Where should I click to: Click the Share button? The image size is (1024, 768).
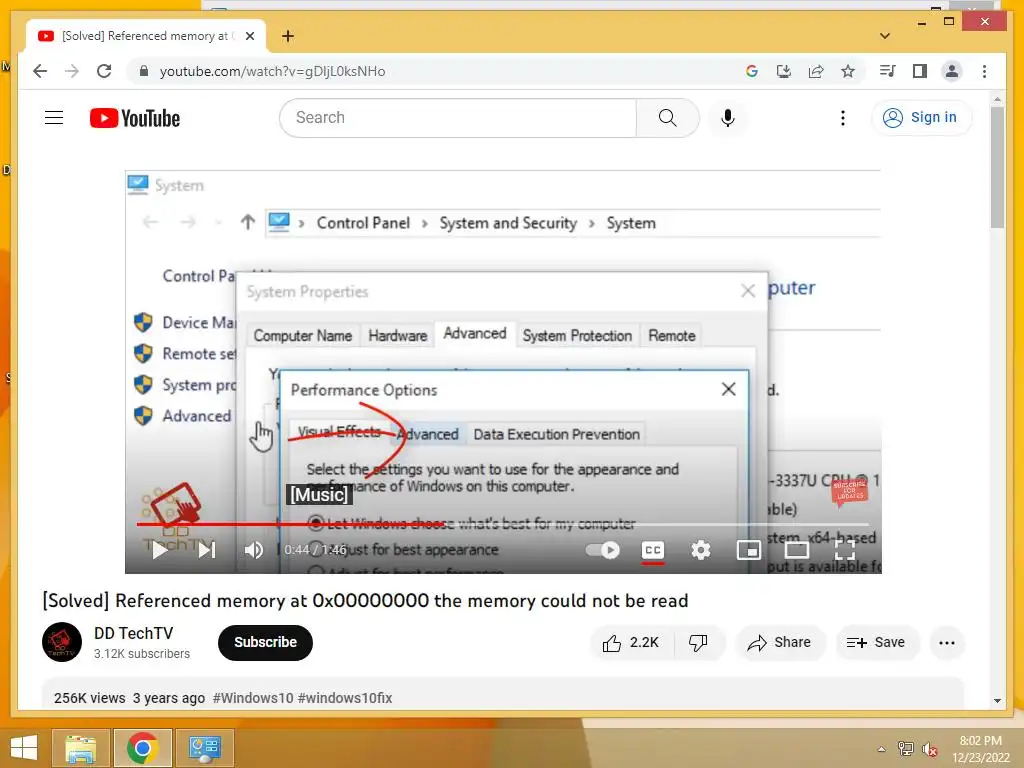coord(780,643)
